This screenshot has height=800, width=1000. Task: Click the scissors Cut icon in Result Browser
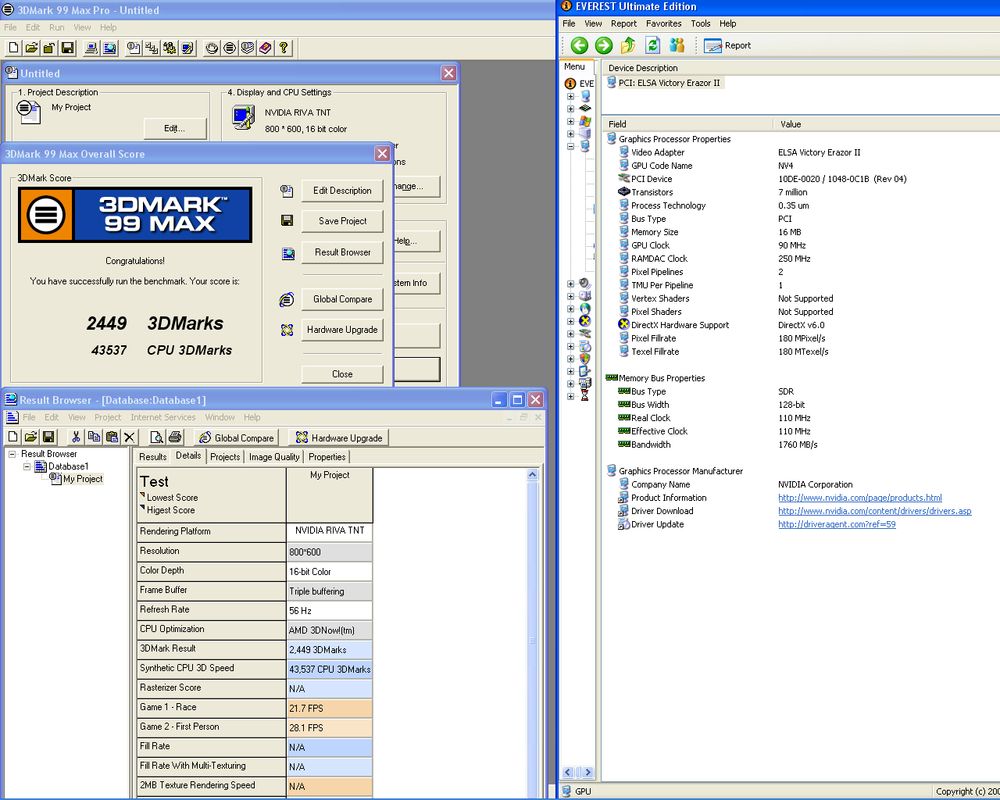[x=76, y=437]
